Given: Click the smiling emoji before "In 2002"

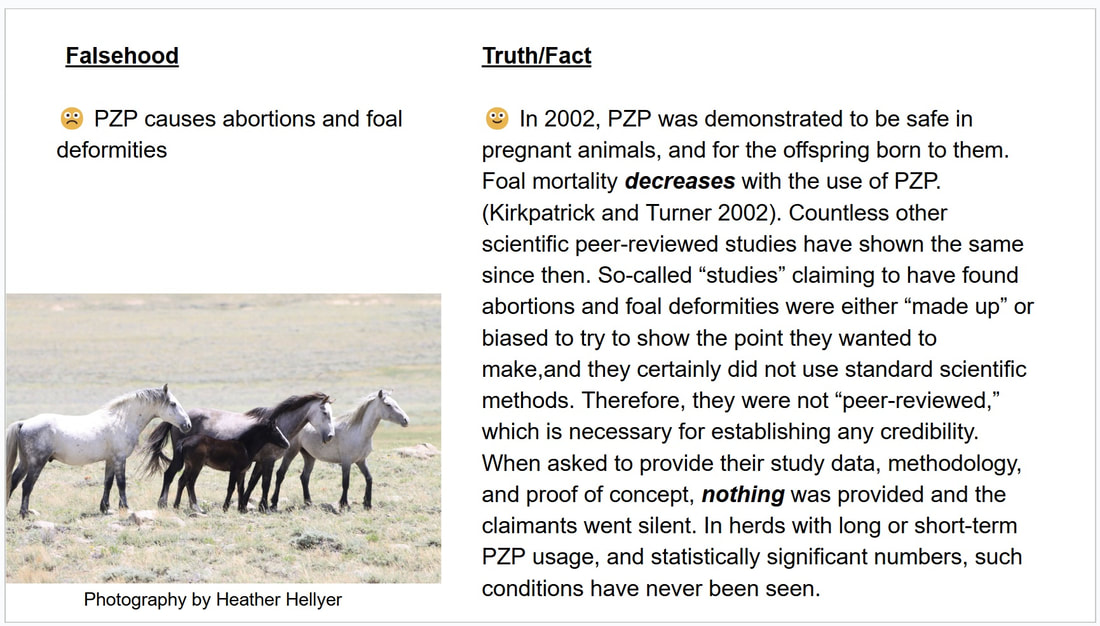Looking at the screenshot, I should tap(497, 119).
